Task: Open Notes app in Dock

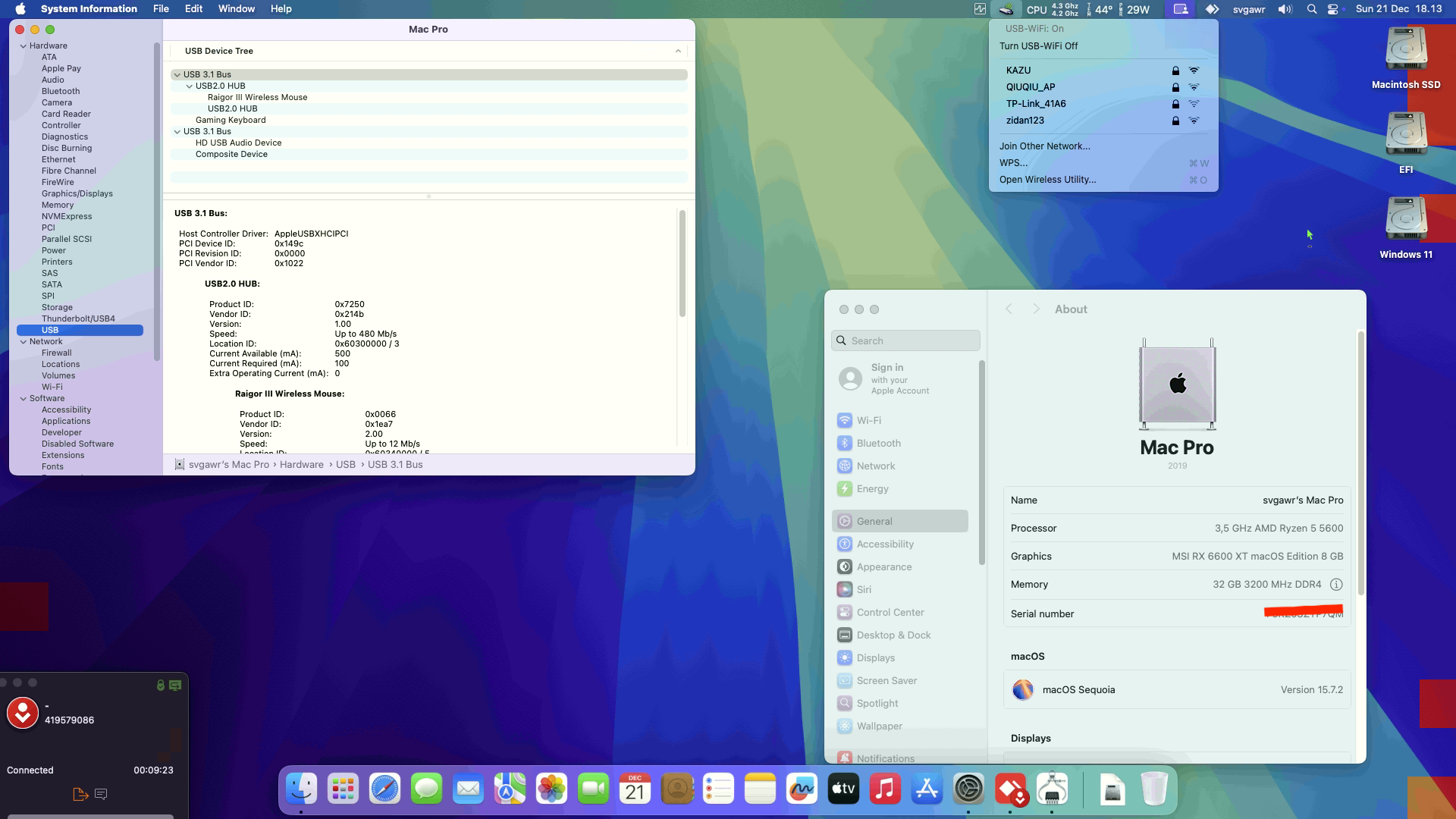Action: tap(760, 789)
